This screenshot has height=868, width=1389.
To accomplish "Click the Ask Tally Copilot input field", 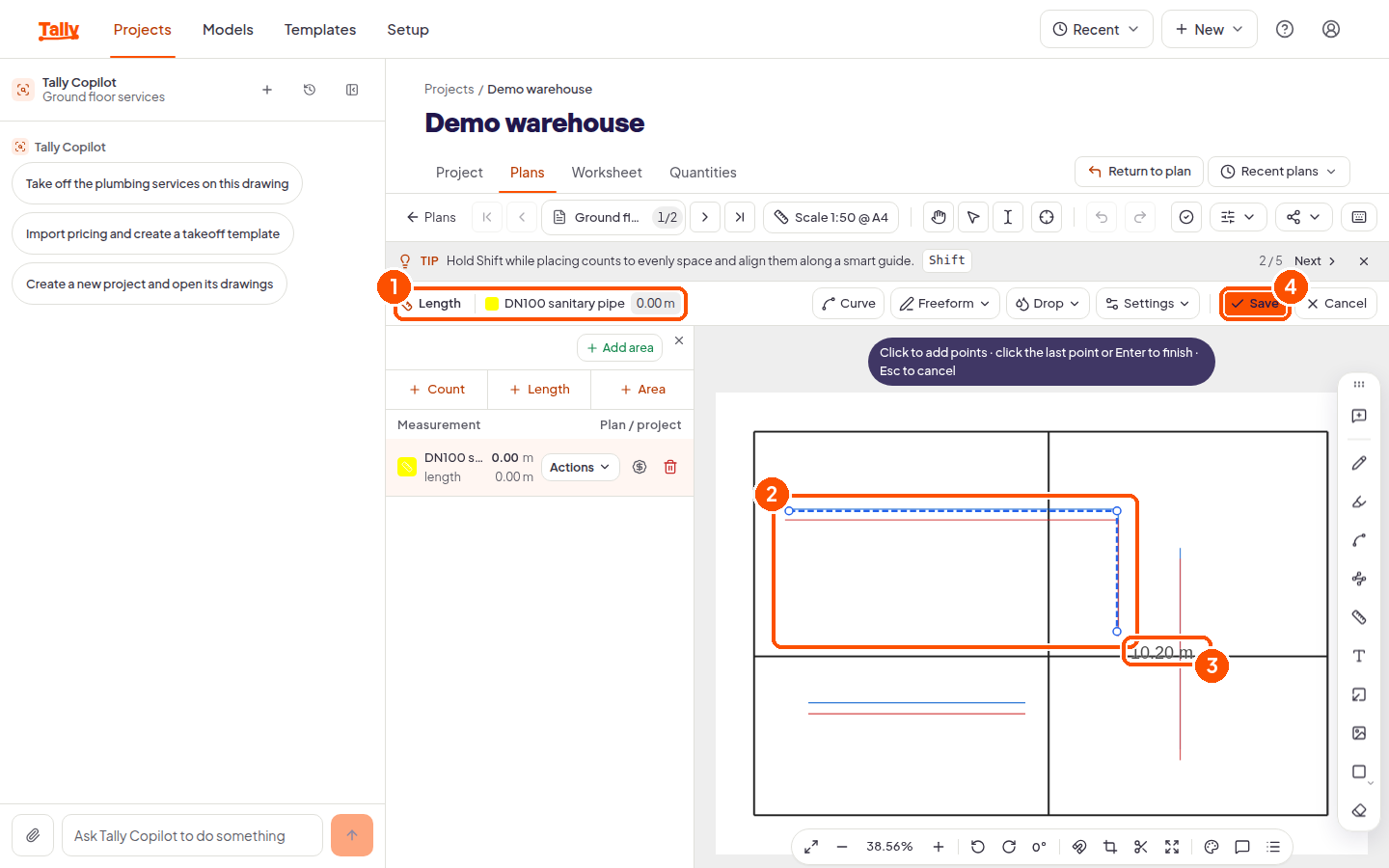I will pyautogui.click(x=192, y=835).
